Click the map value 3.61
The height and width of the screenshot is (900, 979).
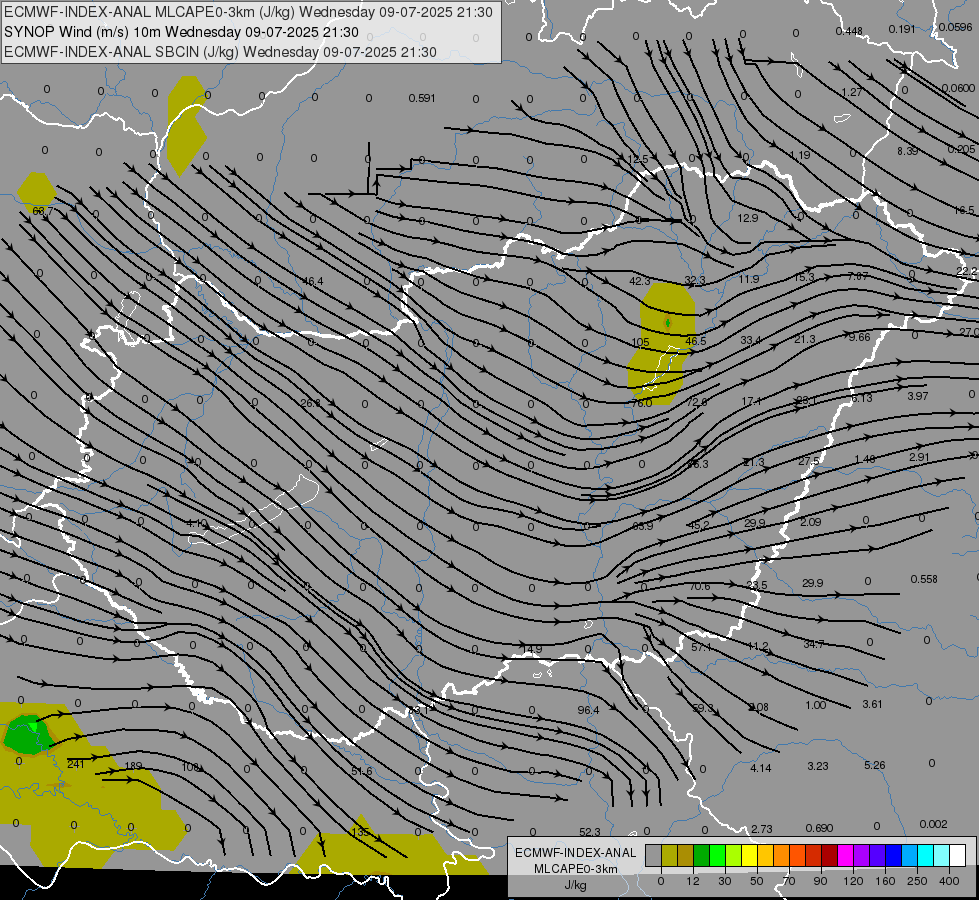(872, 704)
